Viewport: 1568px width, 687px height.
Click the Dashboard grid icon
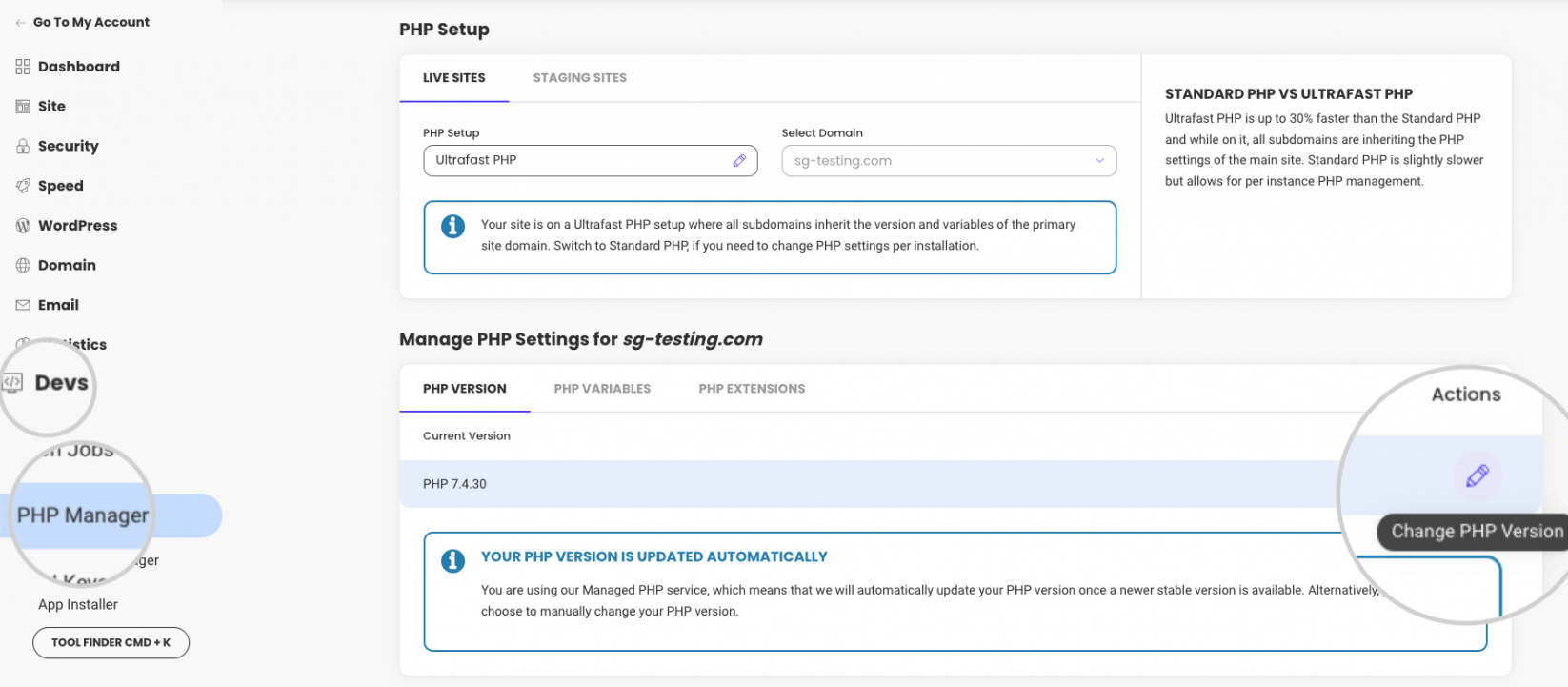[23, 67]
